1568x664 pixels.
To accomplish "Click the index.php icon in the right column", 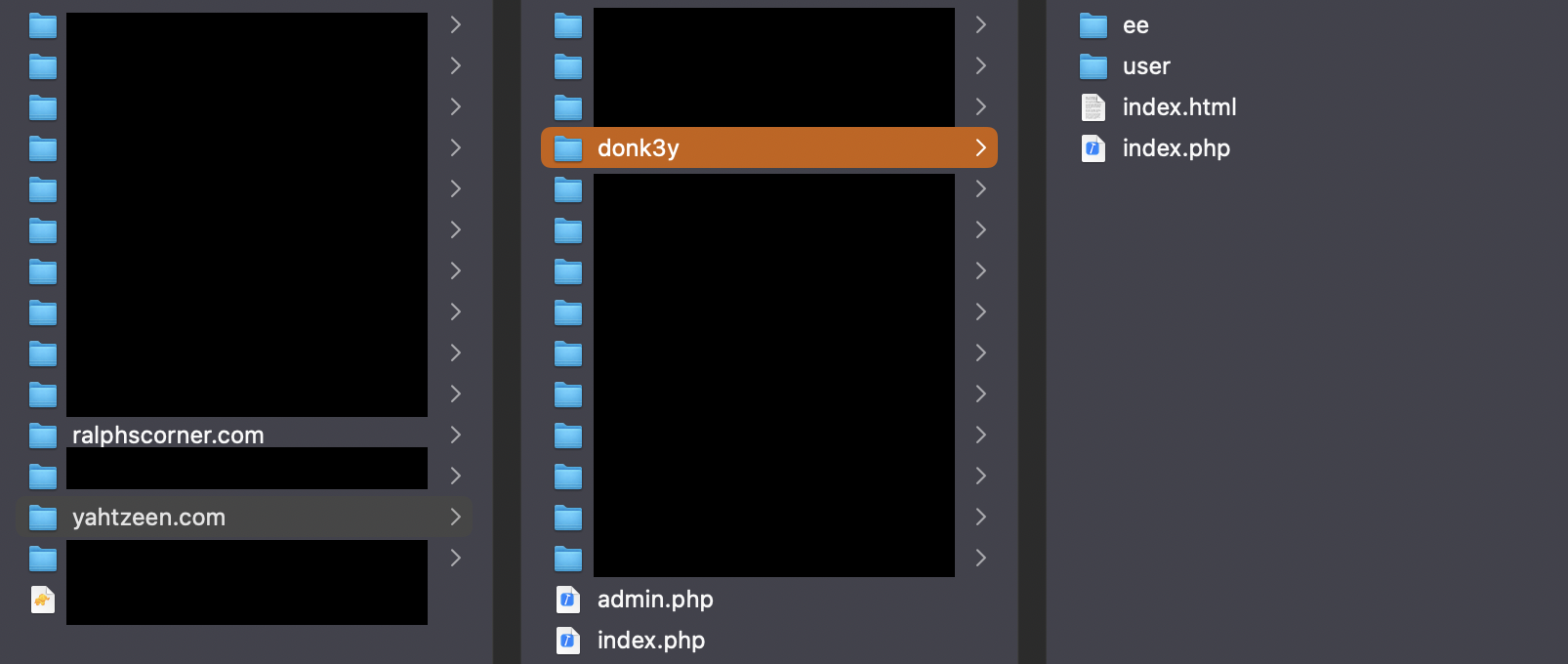I will click(x=1093, y=148).
